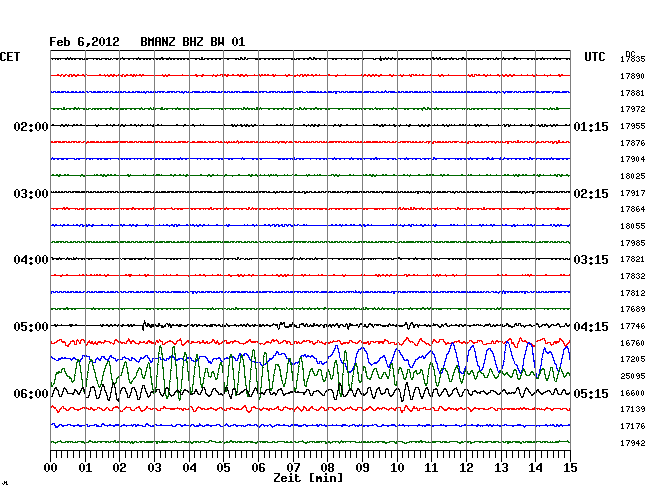Click minute tick label '10' on x-axis

[x=397, y=468]
